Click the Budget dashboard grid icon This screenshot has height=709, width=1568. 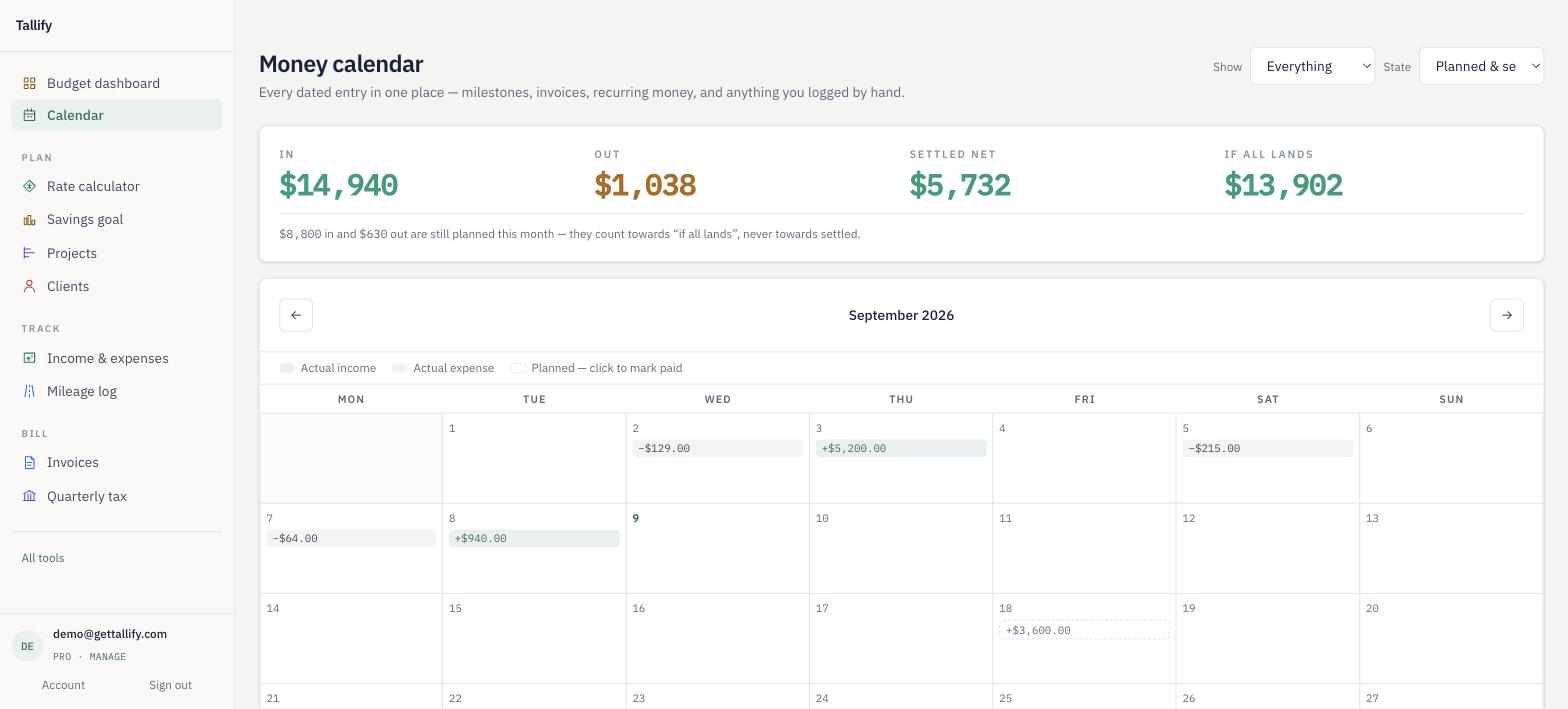point(30,83)
